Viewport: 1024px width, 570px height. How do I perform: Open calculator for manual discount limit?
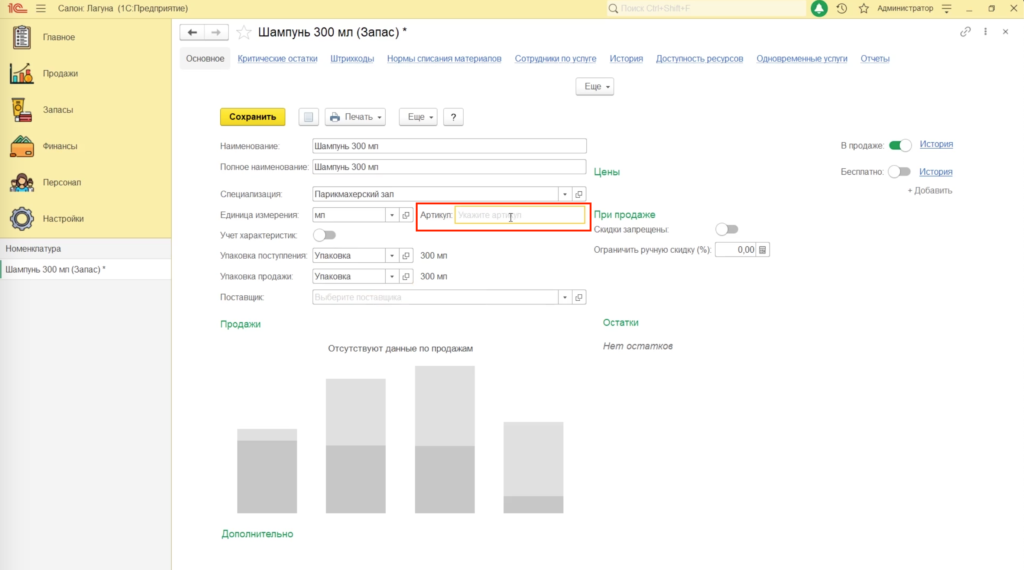[762, 249]
